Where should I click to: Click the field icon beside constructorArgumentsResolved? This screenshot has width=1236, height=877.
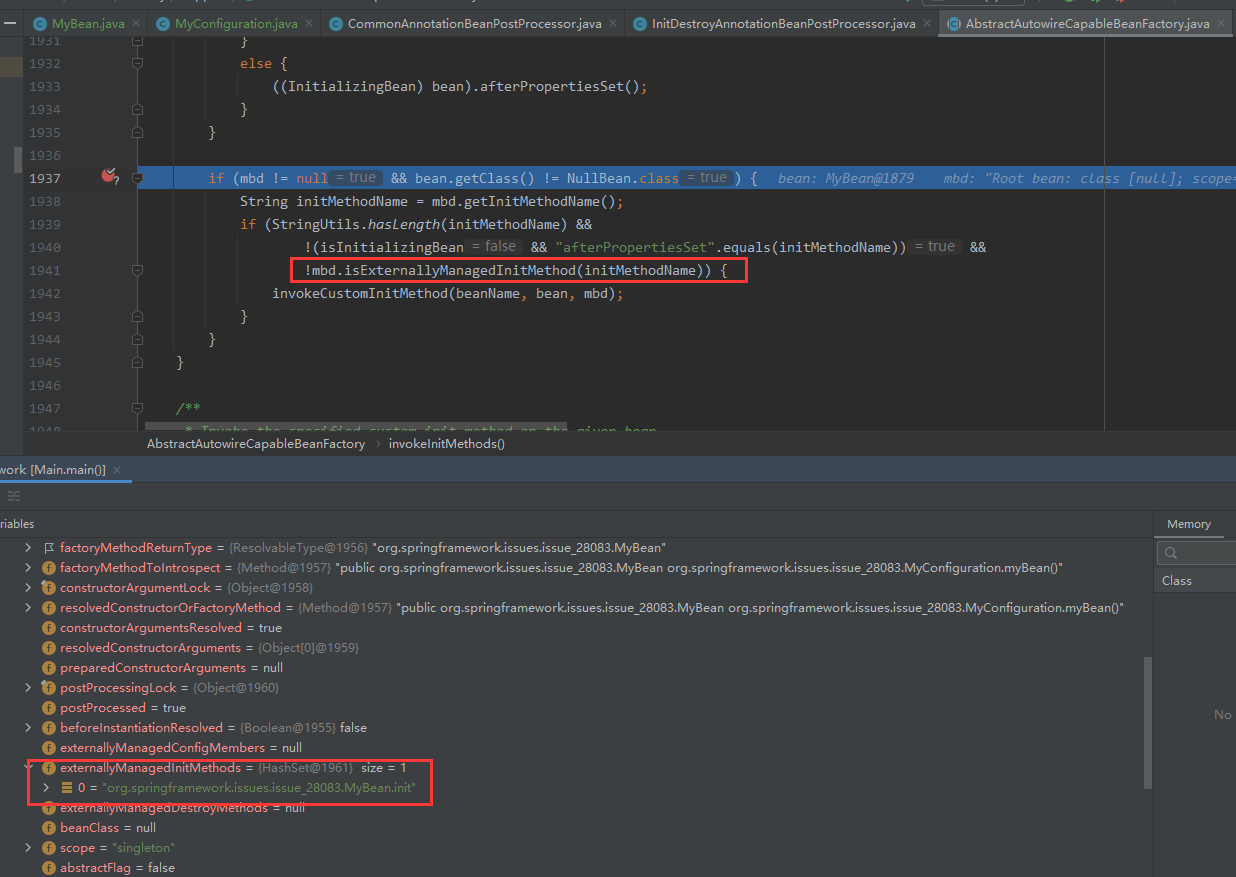48,628
